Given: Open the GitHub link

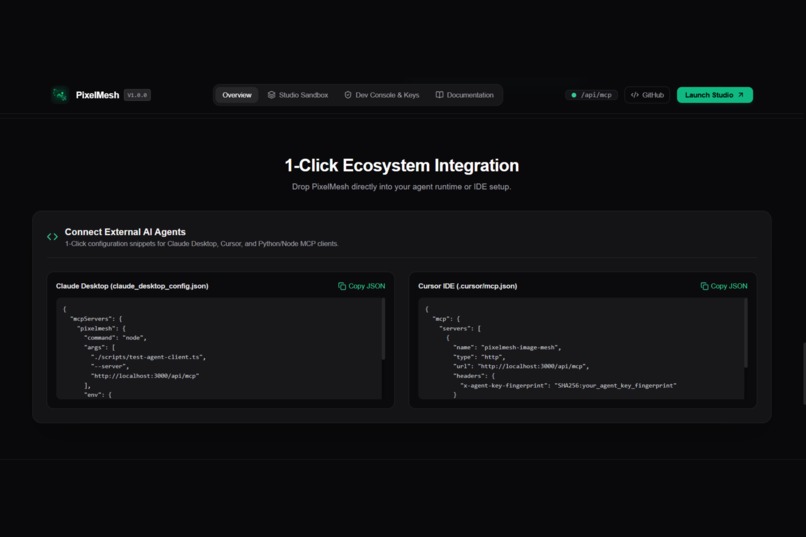Looking at the screenshot, I should pos(647,95).
